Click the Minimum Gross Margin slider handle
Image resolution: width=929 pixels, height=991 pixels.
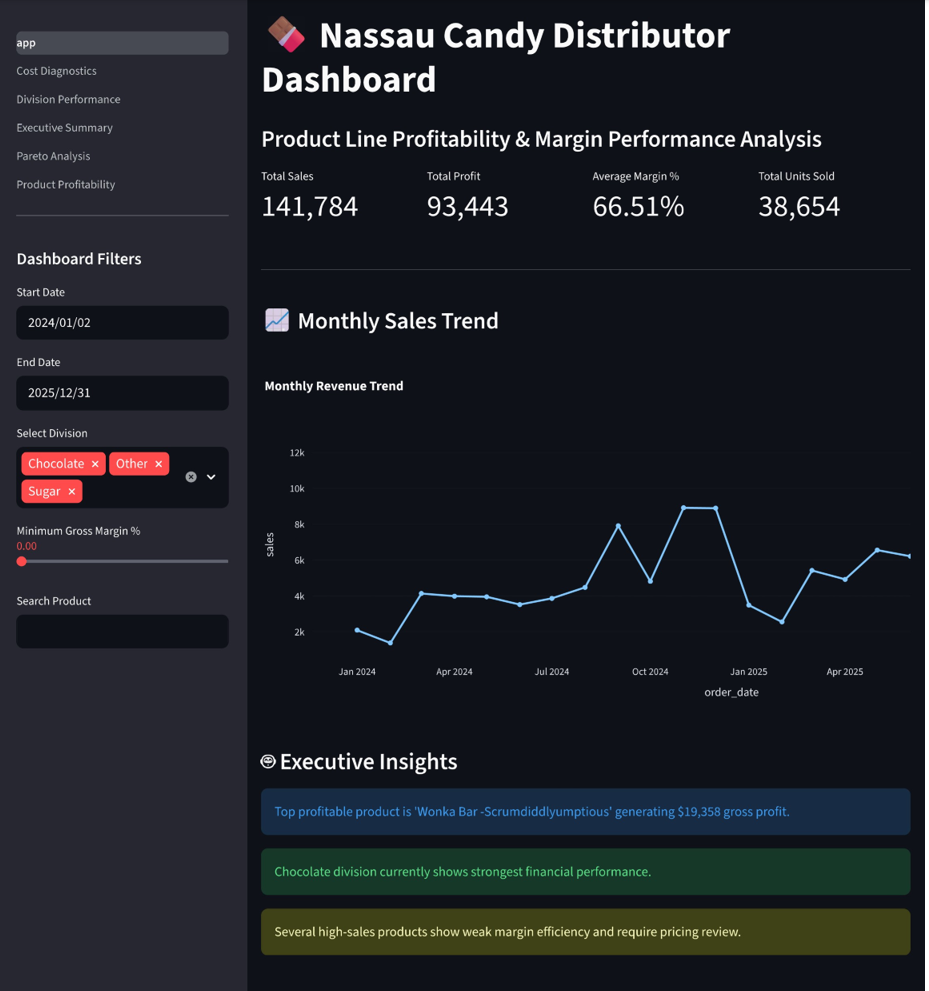pos(21,561)
